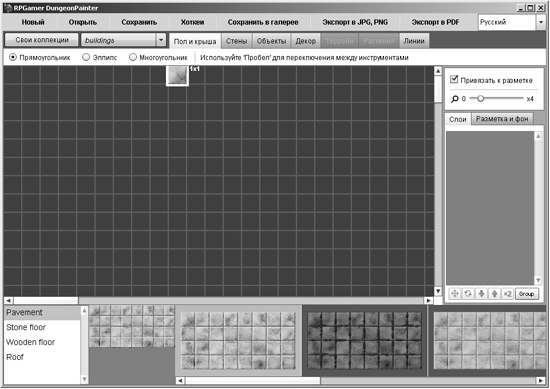Pick the partly visible rightmost pavement texture
Image resolution: width=550 pixels, height=389 pixels.
pos(489,341)
